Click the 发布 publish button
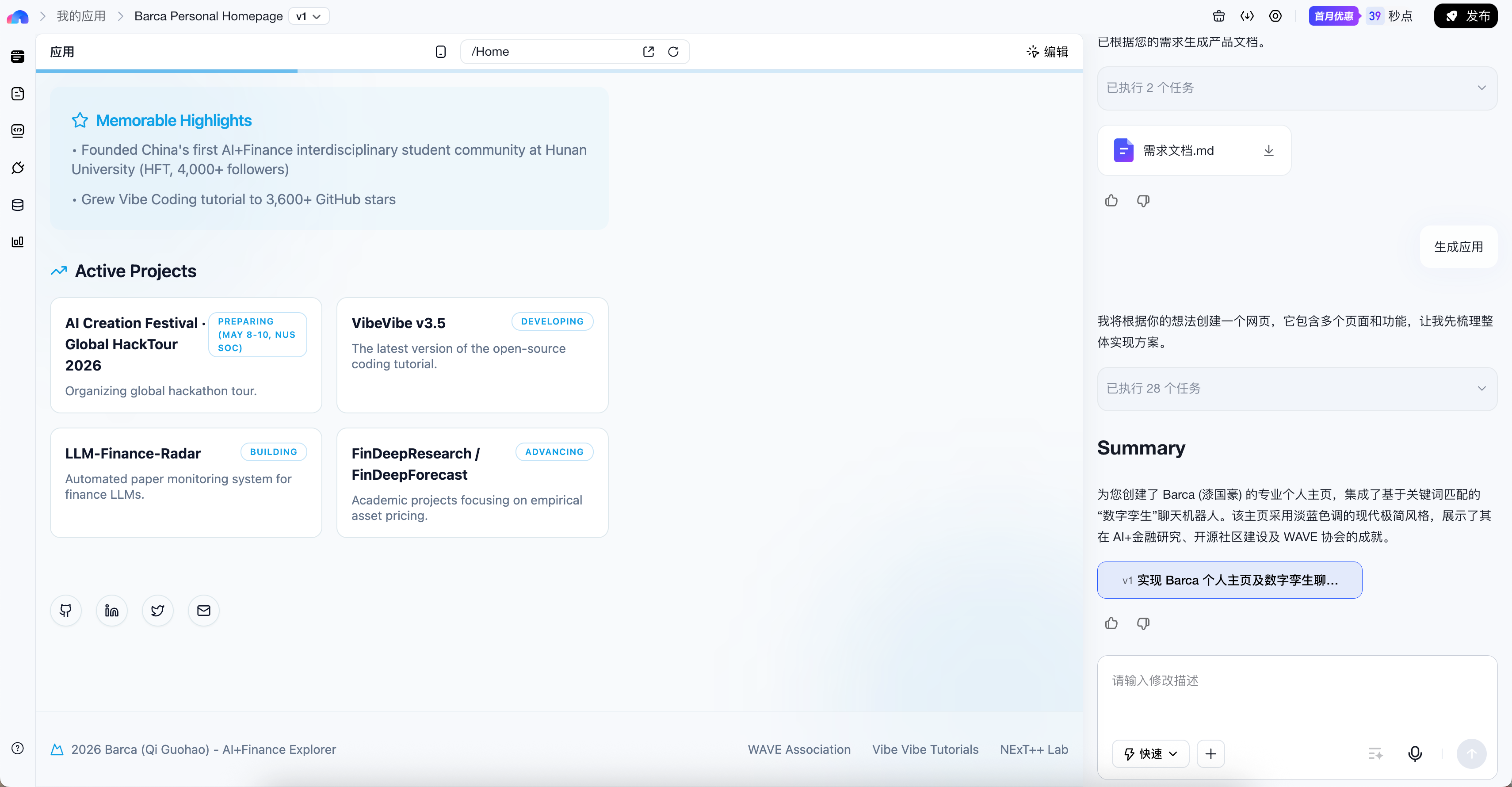The image size is (1512, 787). (1465, 16)
